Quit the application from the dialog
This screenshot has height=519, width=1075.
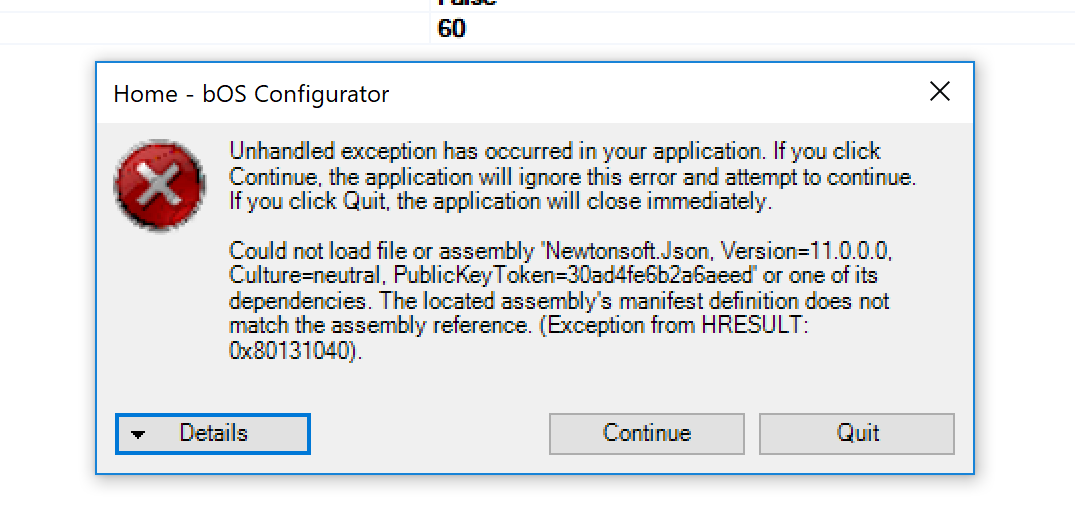tap(857, 433)
